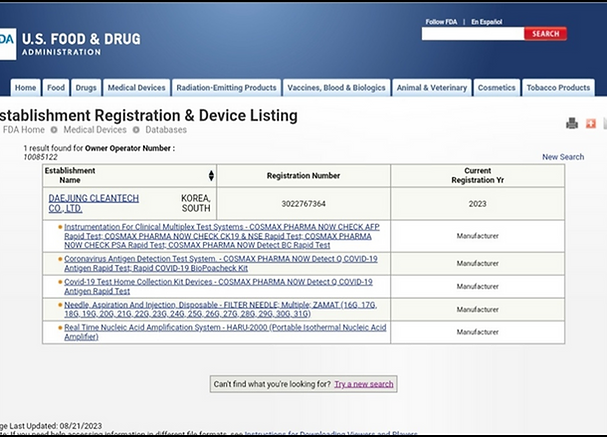Click Instructions for Downloading Viewers link
This screenshot has width=607, height=437.
pos(331,434)
